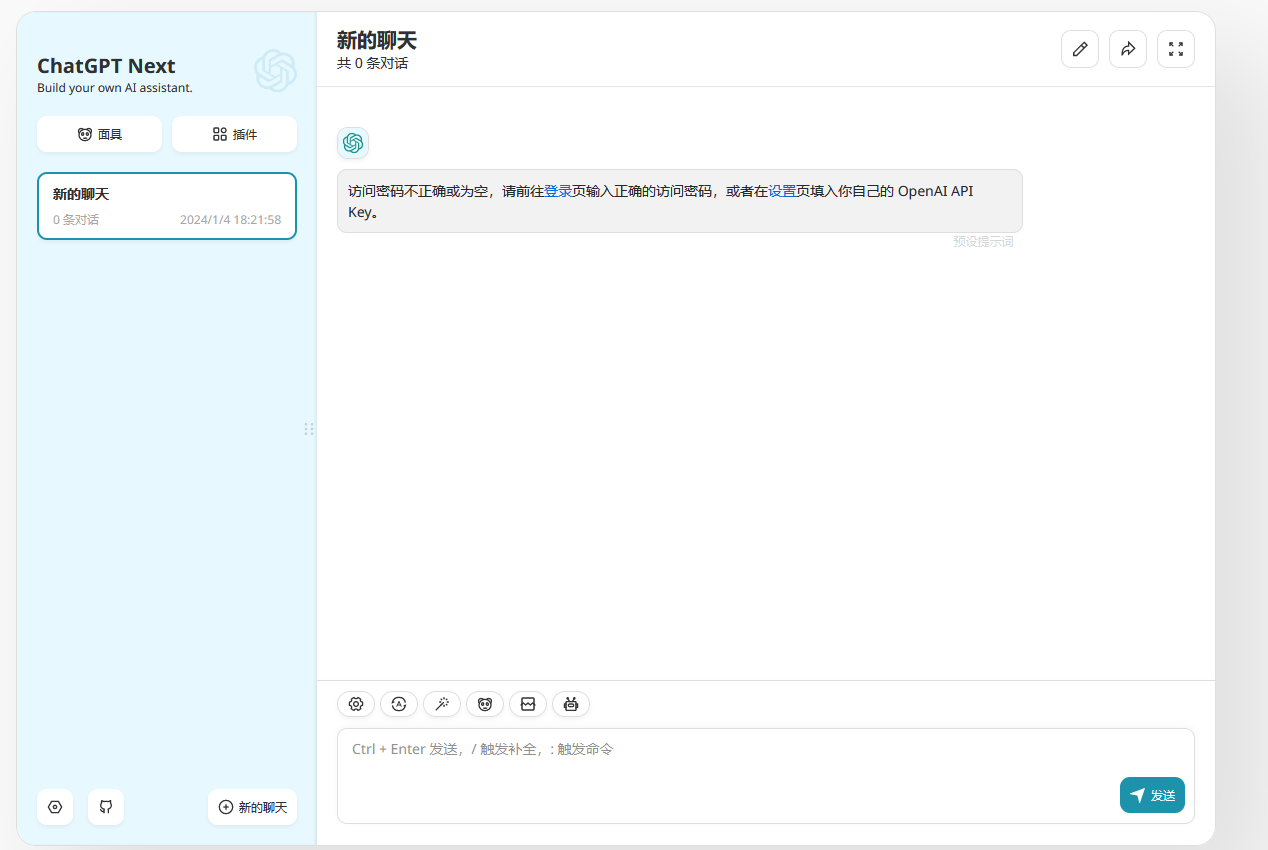Open settings via hexagon icon in sidebar

pos(55,807)
